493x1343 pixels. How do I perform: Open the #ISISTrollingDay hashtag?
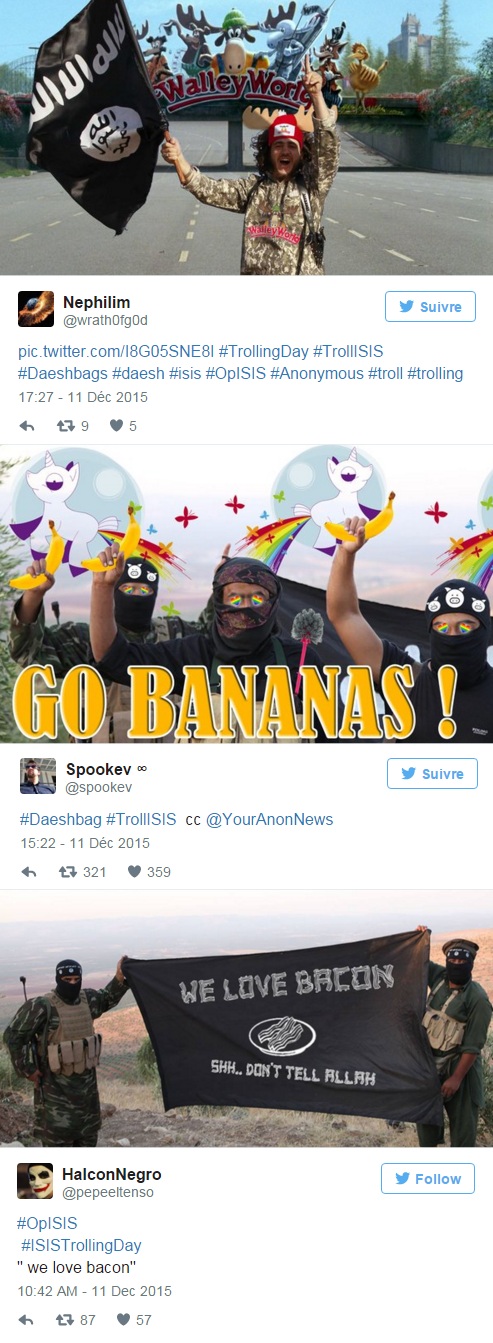point(81,1246)
